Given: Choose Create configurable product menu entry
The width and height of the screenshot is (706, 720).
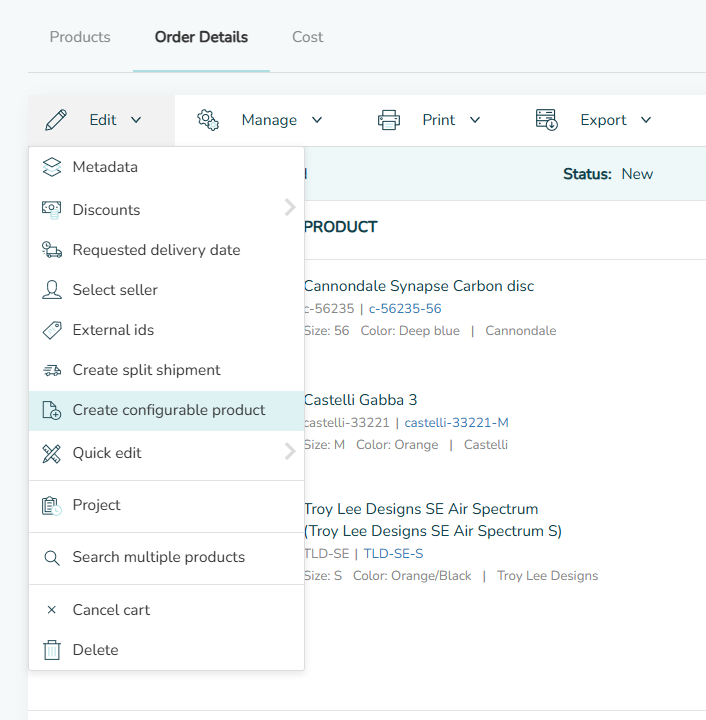Looking at the screenshot, I should tap(169, 410).
